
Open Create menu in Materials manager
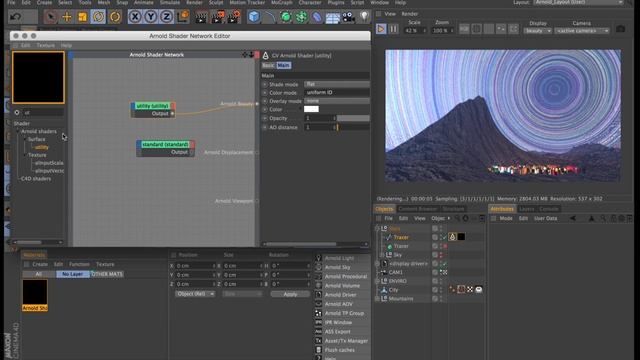pyautogui.click(x=40, y=264)
